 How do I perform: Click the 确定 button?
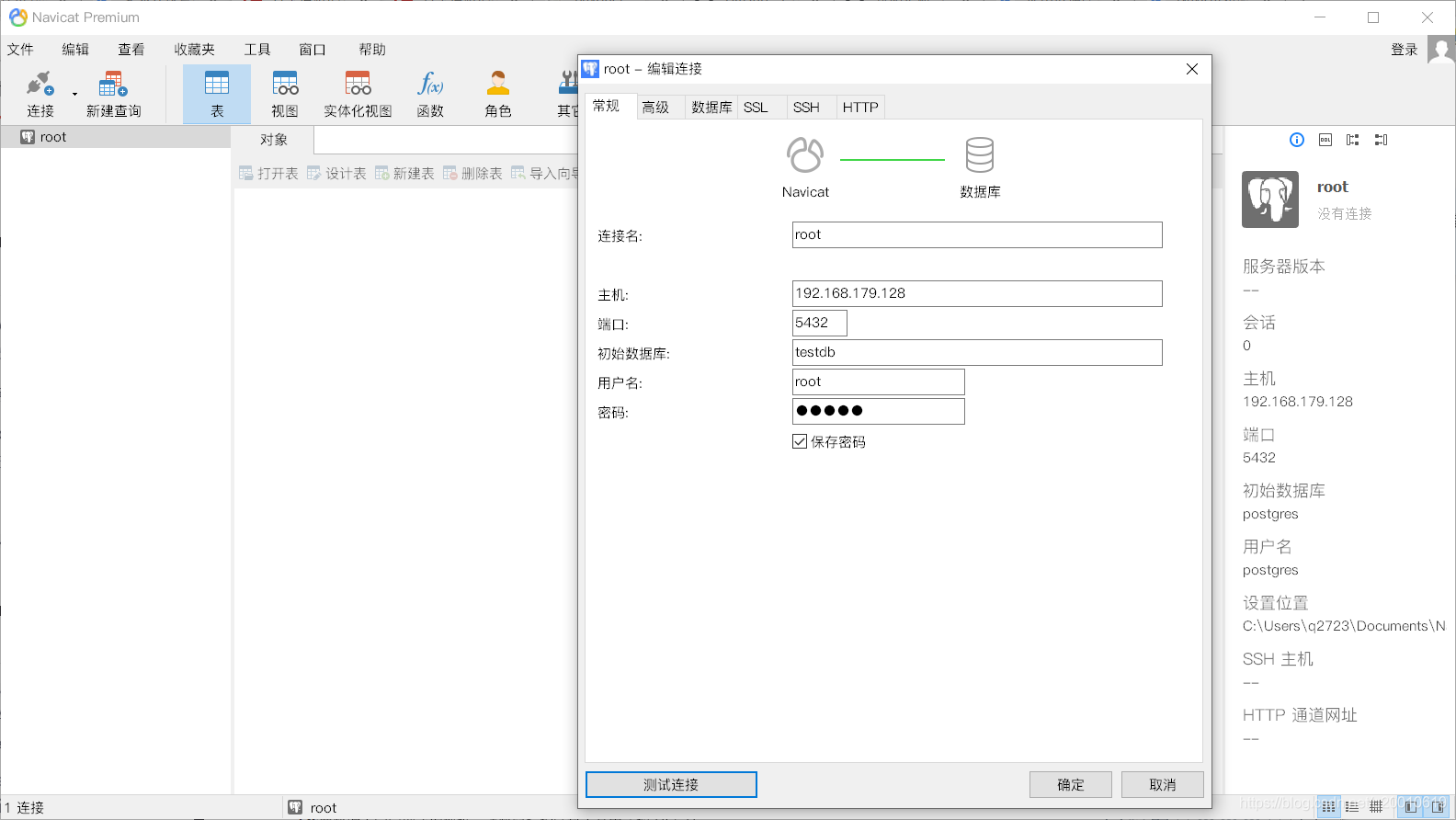point(1071,784)
